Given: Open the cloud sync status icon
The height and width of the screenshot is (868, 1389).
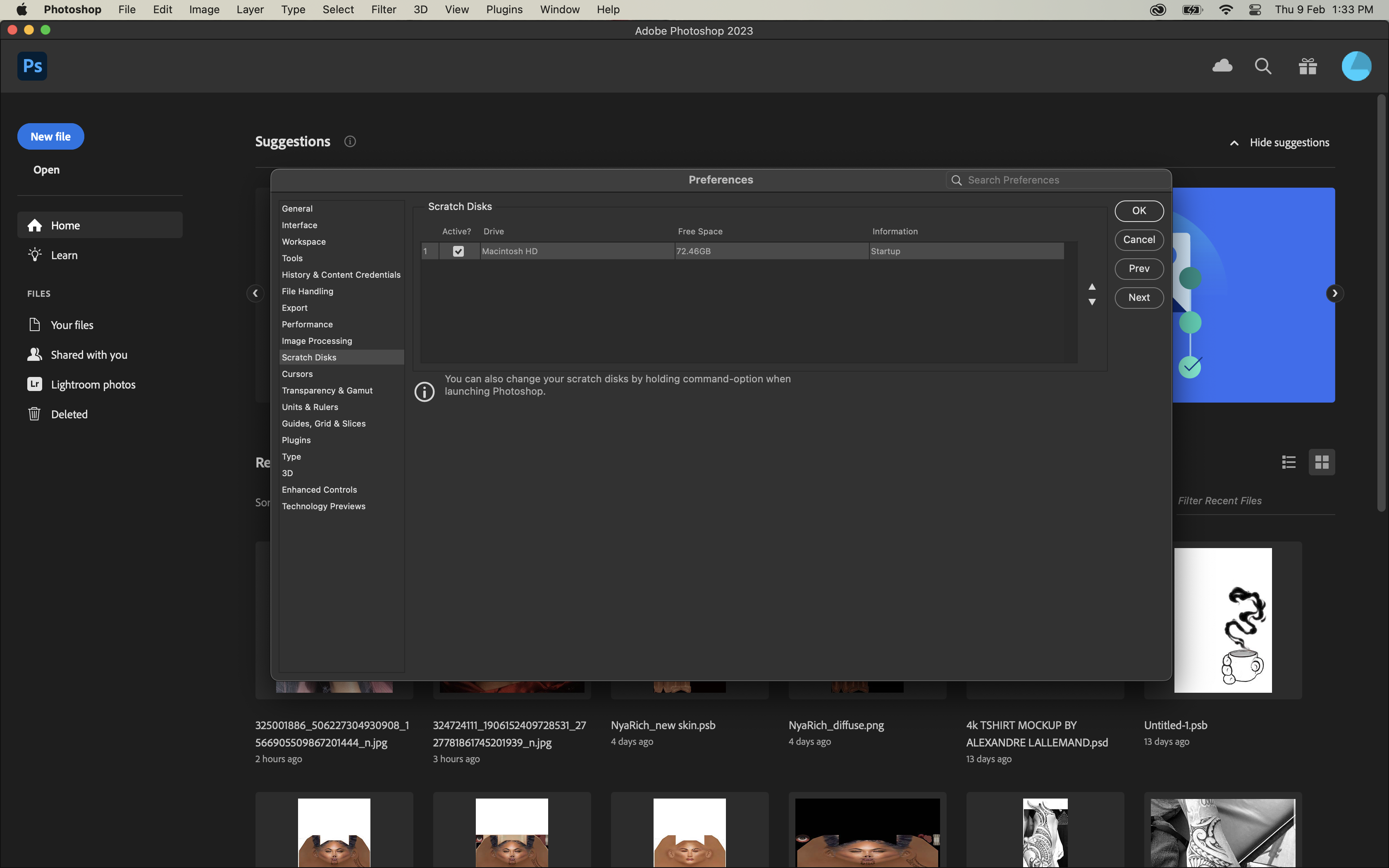Looking at the screenshot, I should coord(1222,66).
